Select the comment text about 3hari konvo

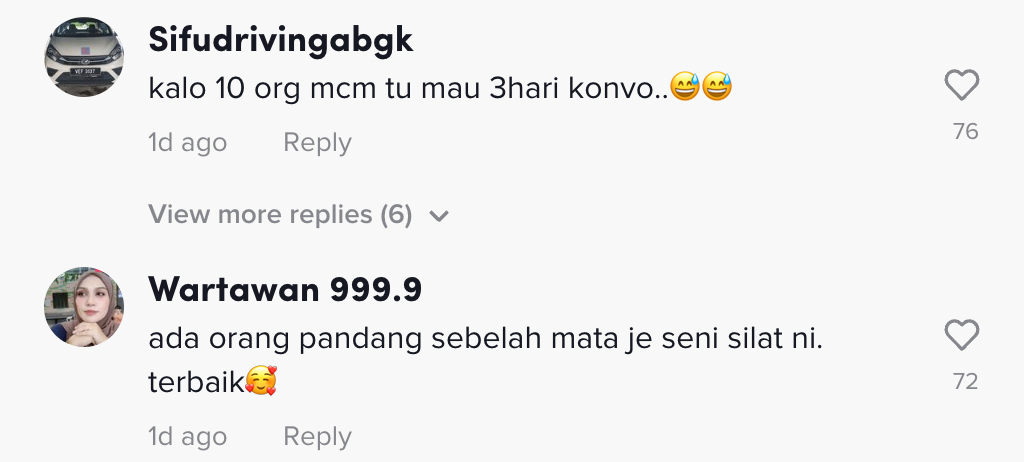(x=408, y=88)
